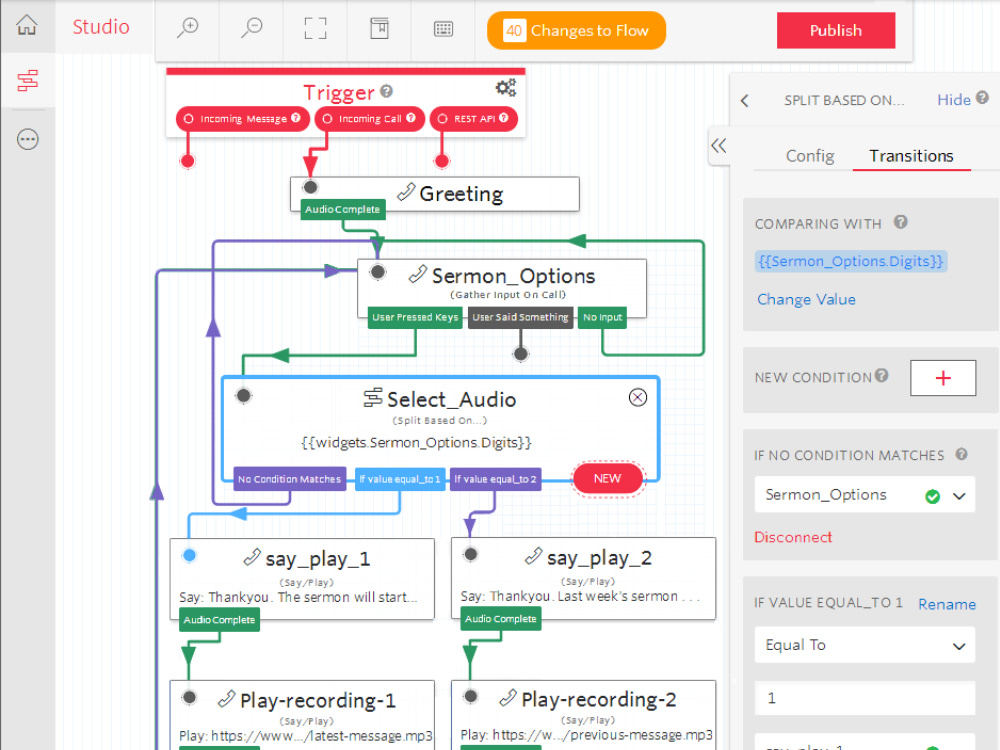The width and height of the screenshot is (1000, 750).
Task: Click Select_Audio input connector dot
Action: click(x=244, y=395)
